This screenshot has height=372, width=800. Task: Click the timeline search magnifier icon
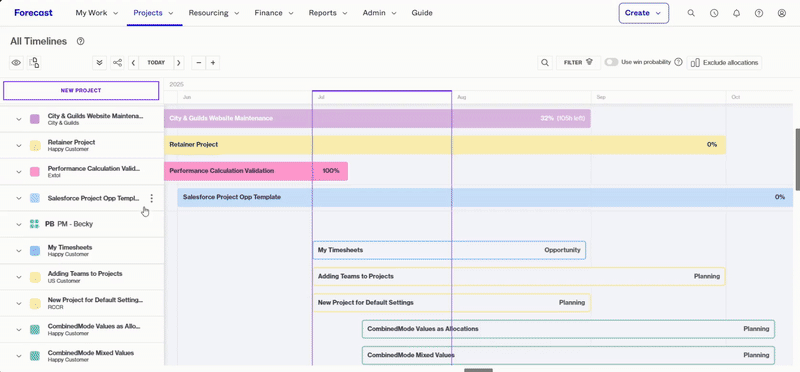[x=545, y=63]
